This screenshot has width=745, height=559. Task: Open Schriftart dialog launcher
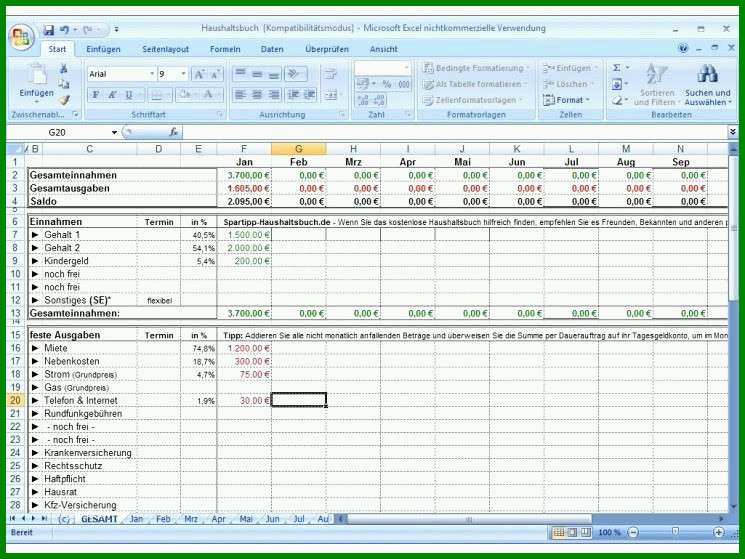point(220,114)
